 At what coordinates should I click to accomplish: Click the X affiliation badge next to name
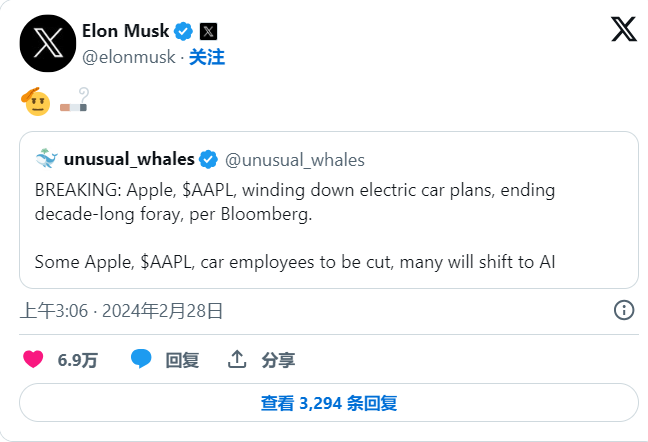(208, 31)
